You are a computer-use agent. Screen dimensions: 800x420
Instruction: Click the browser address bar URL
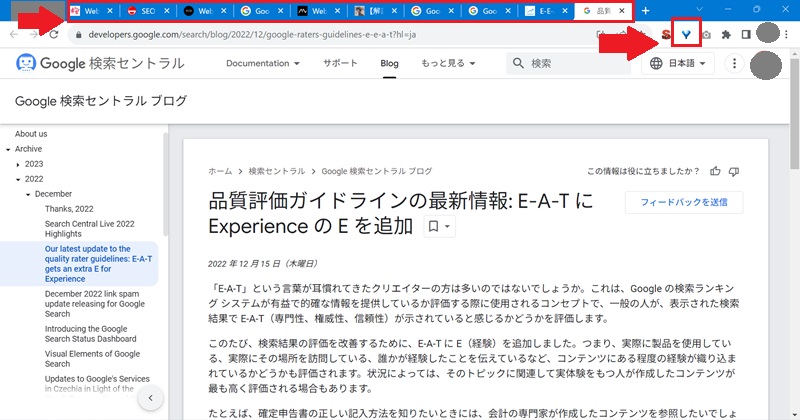tap(252, 35)
